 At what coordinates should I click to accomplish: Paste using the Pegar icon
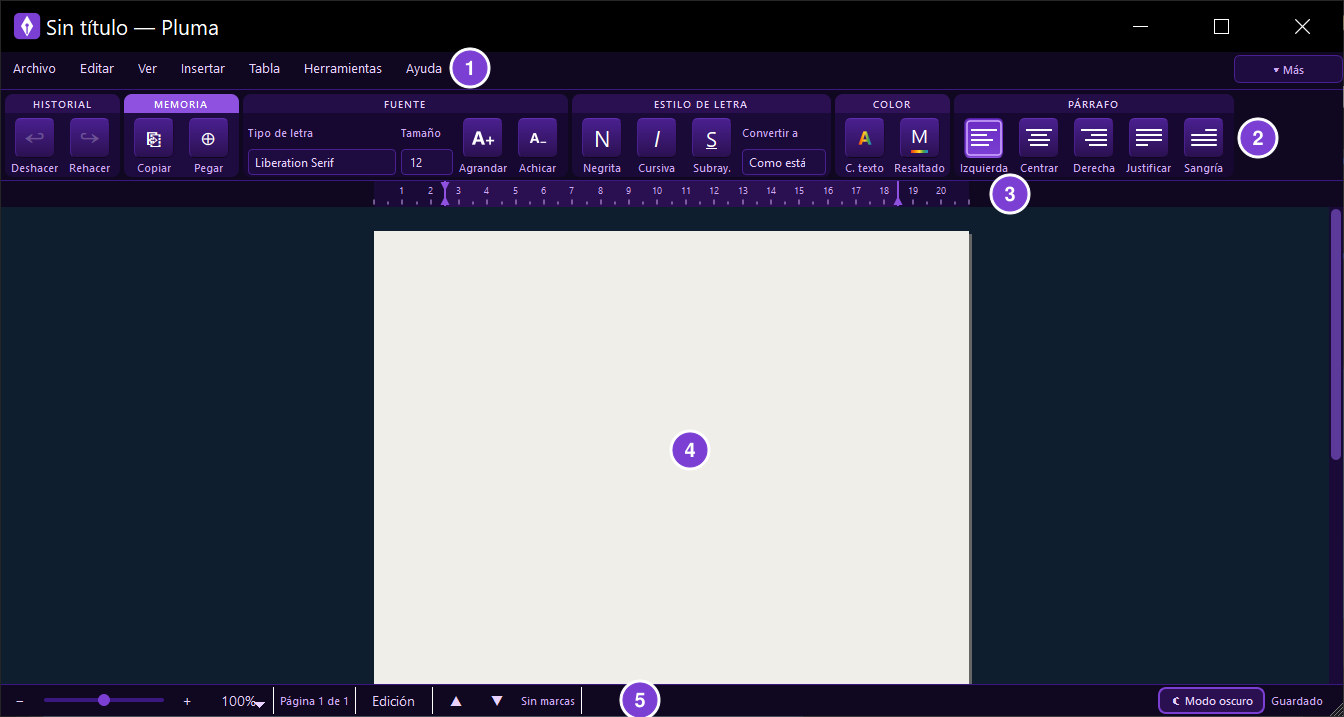point(208,138)
